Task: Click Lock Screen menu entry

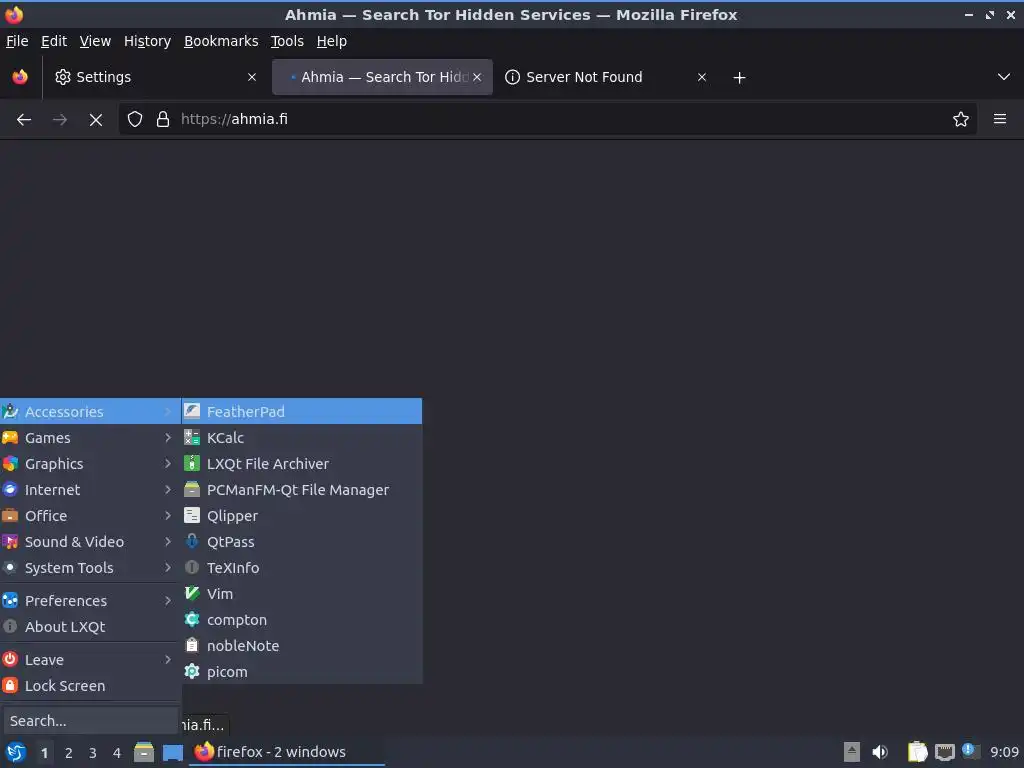Action: click(x=90, y=686)
